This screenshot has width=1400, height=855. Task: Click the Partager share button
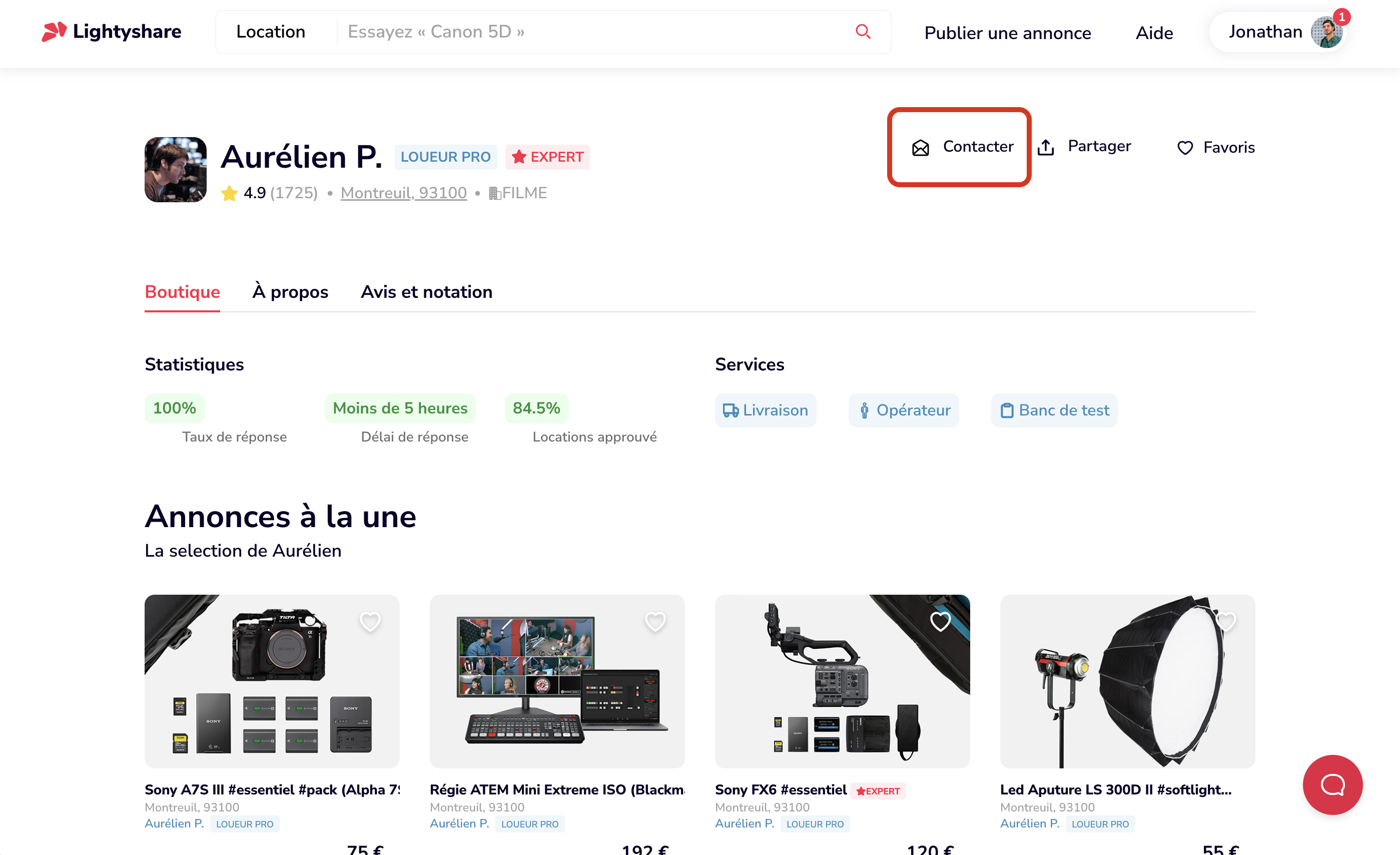coord(1084,147)
